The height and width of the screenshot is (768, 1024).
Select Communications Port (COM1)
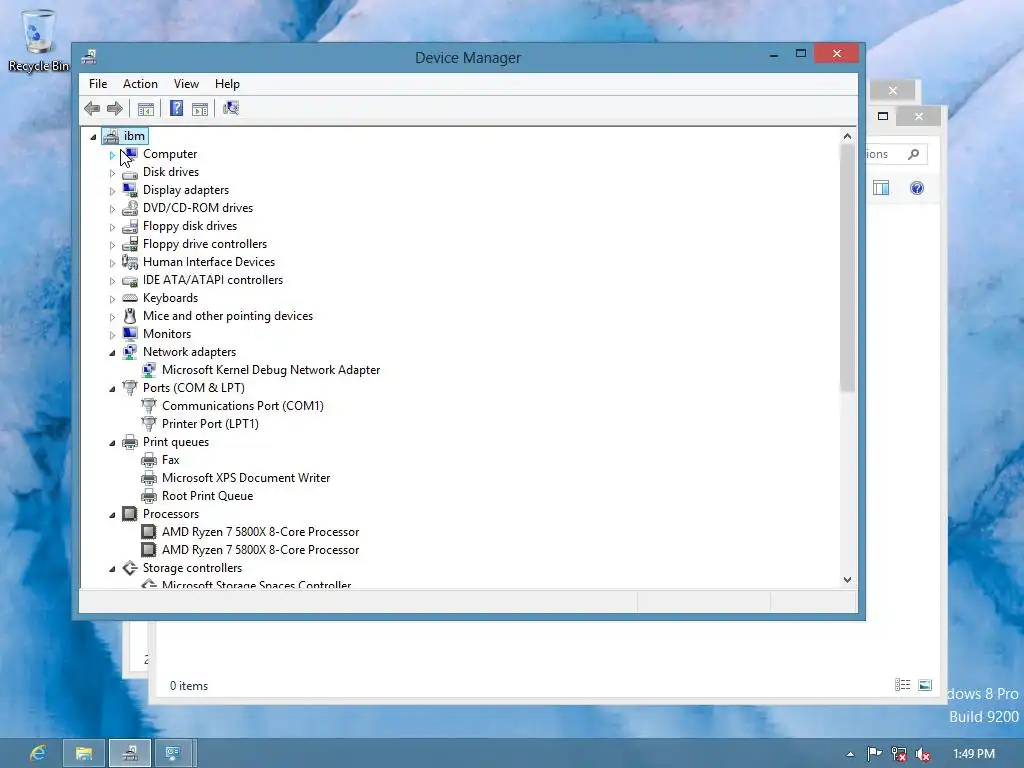[x=242, y=406]
